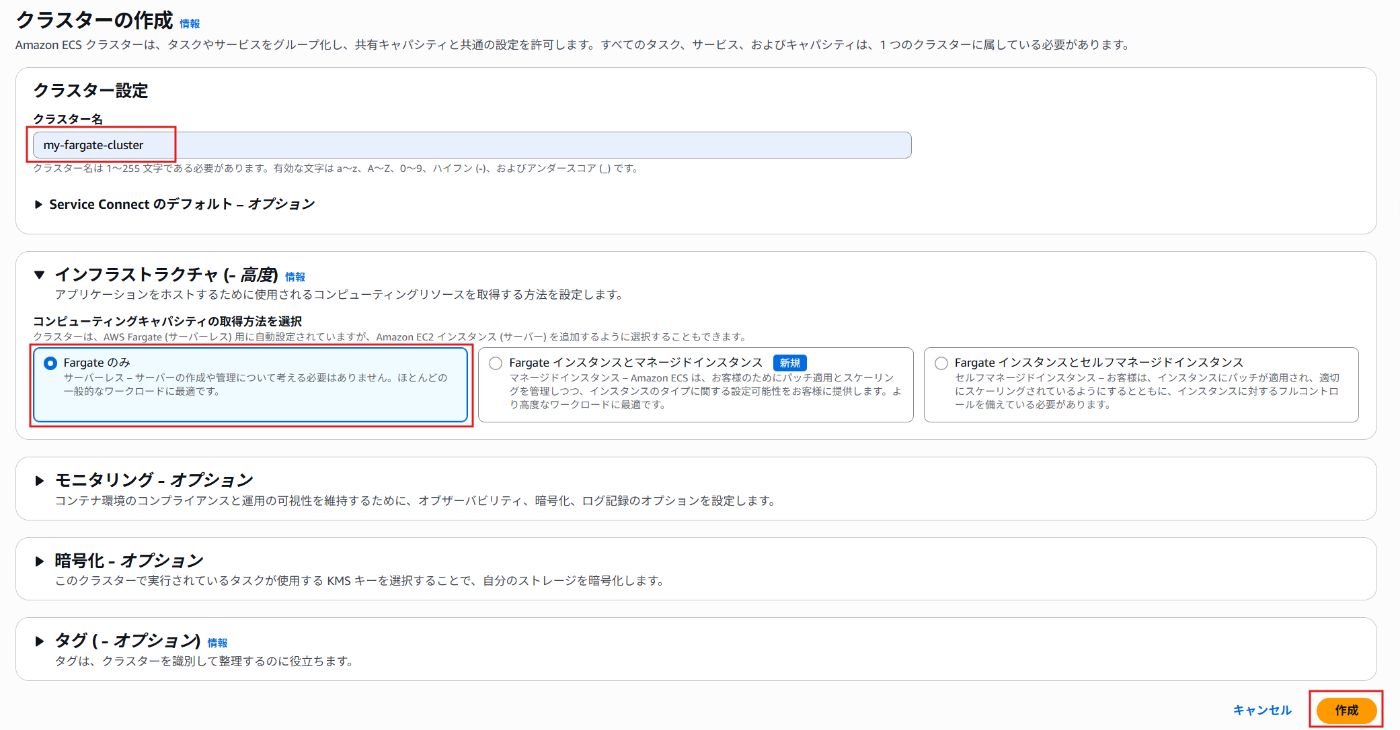1400x730 pixels.
Task: Open 情報 link beside クラスターの作成 title
Action: pos(190,23)
